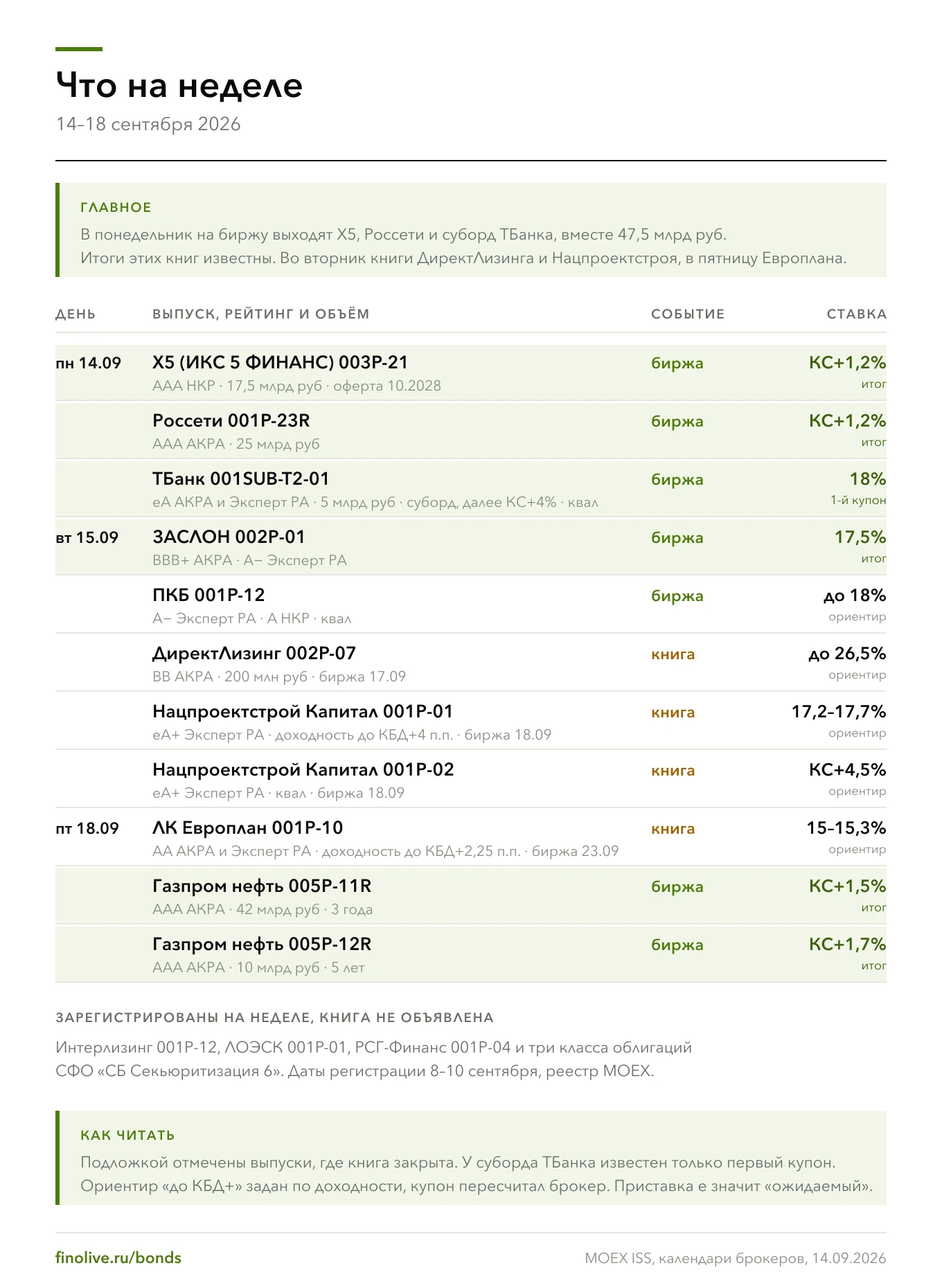Select the ЛК Европлан 001P-10 row
The width and height of the screenshot is (942, 1288).
pyautogui.click(x=471, y=838)
